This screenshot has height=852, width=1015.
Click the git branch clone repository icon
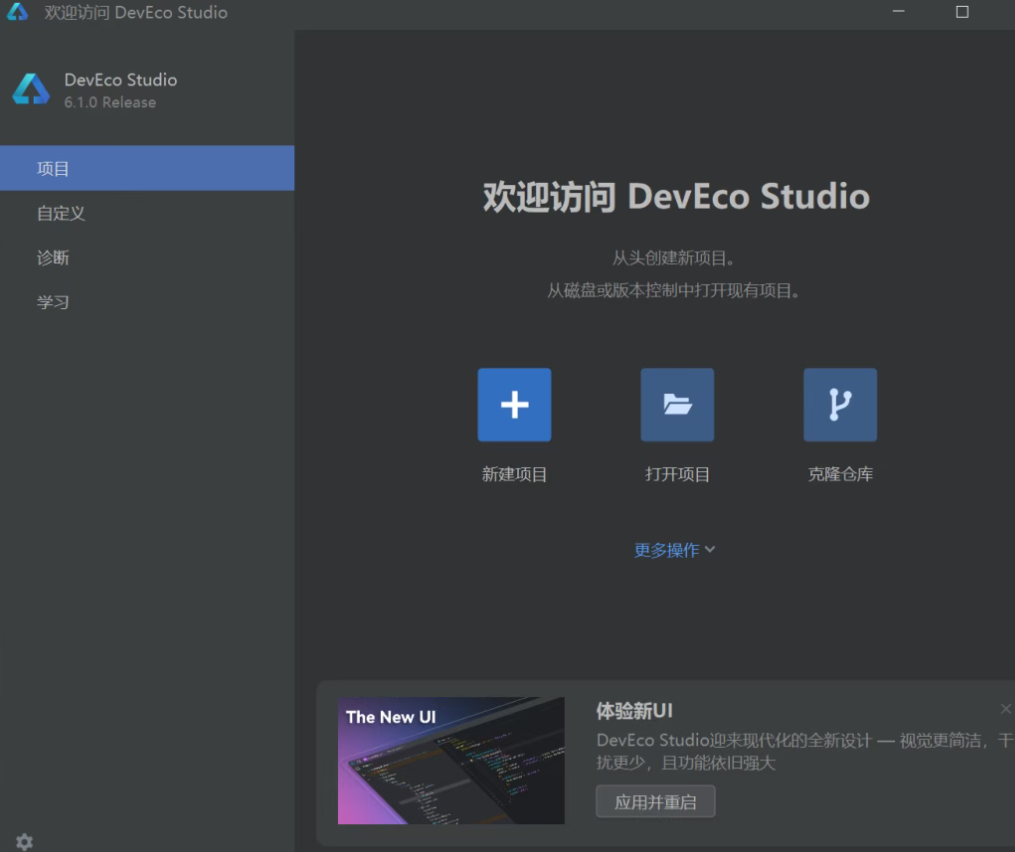(x=840, y=405)
